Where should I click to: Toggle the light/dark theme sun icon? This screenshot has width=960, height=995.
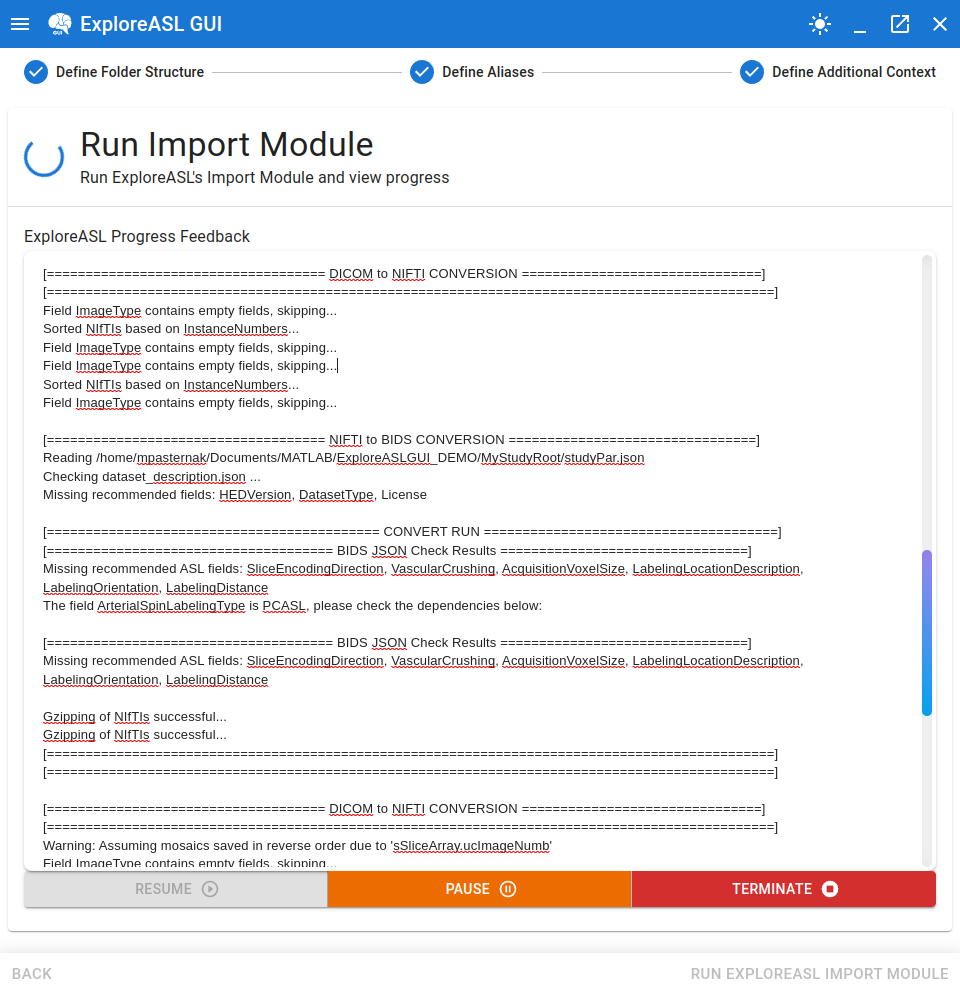[x=820, y=24]
